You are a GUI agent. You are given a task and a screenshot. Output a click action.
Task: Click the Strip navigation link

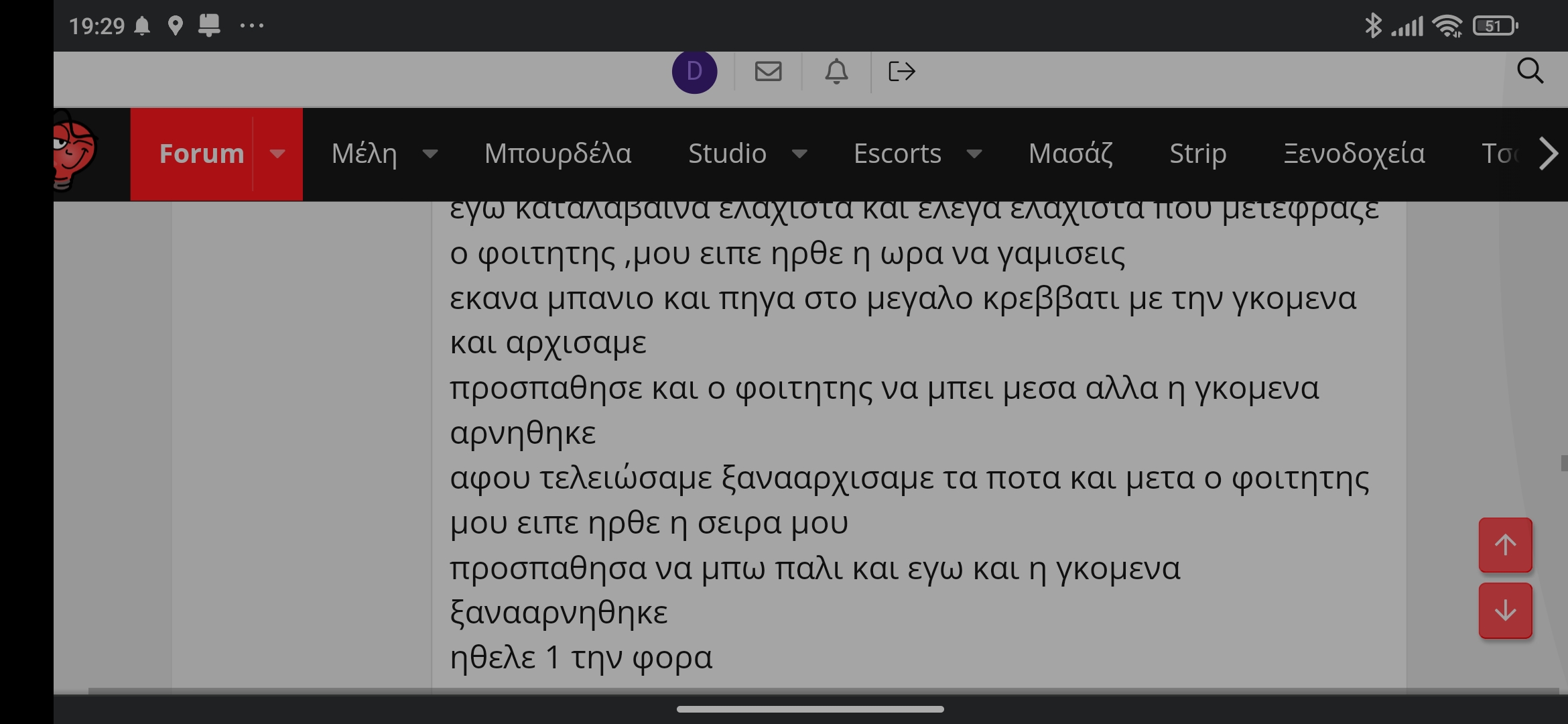click(x=1198, y=153)
